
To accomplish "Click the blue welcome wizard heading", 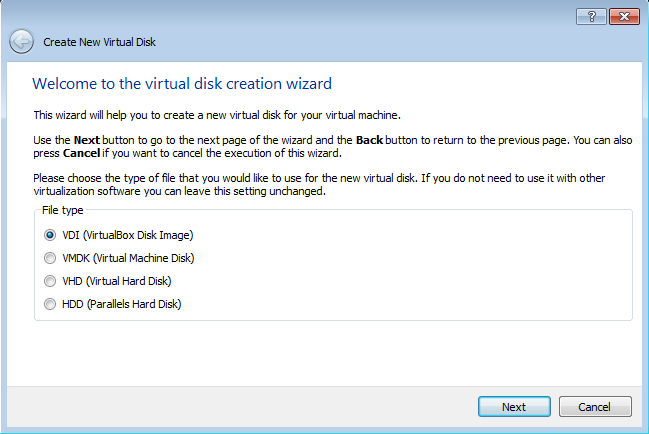I will tap(182, 84).
